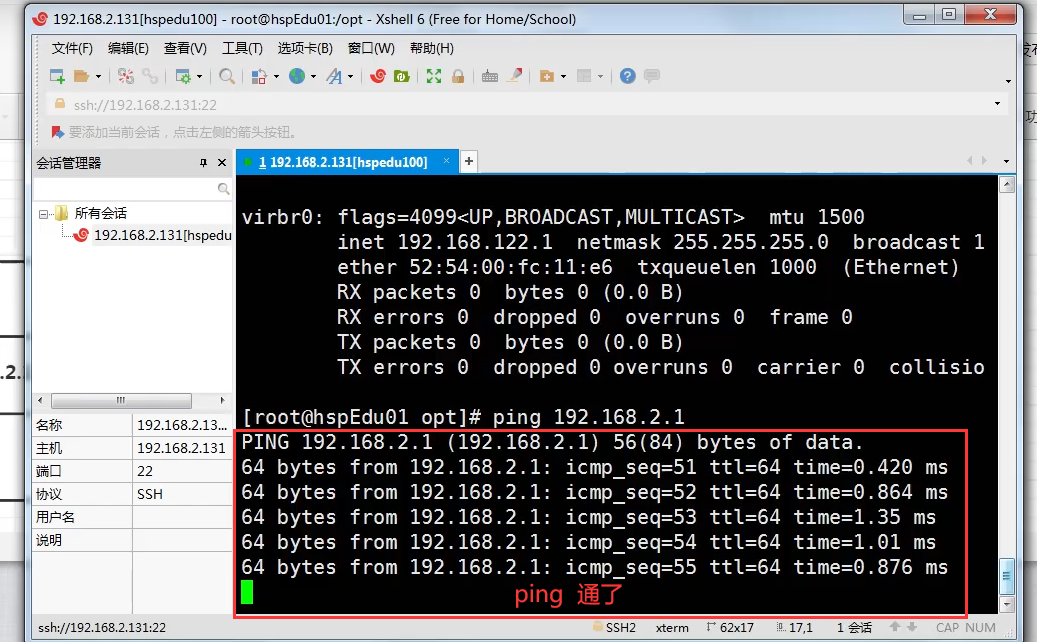Click the 协议 value SSH

182,495
